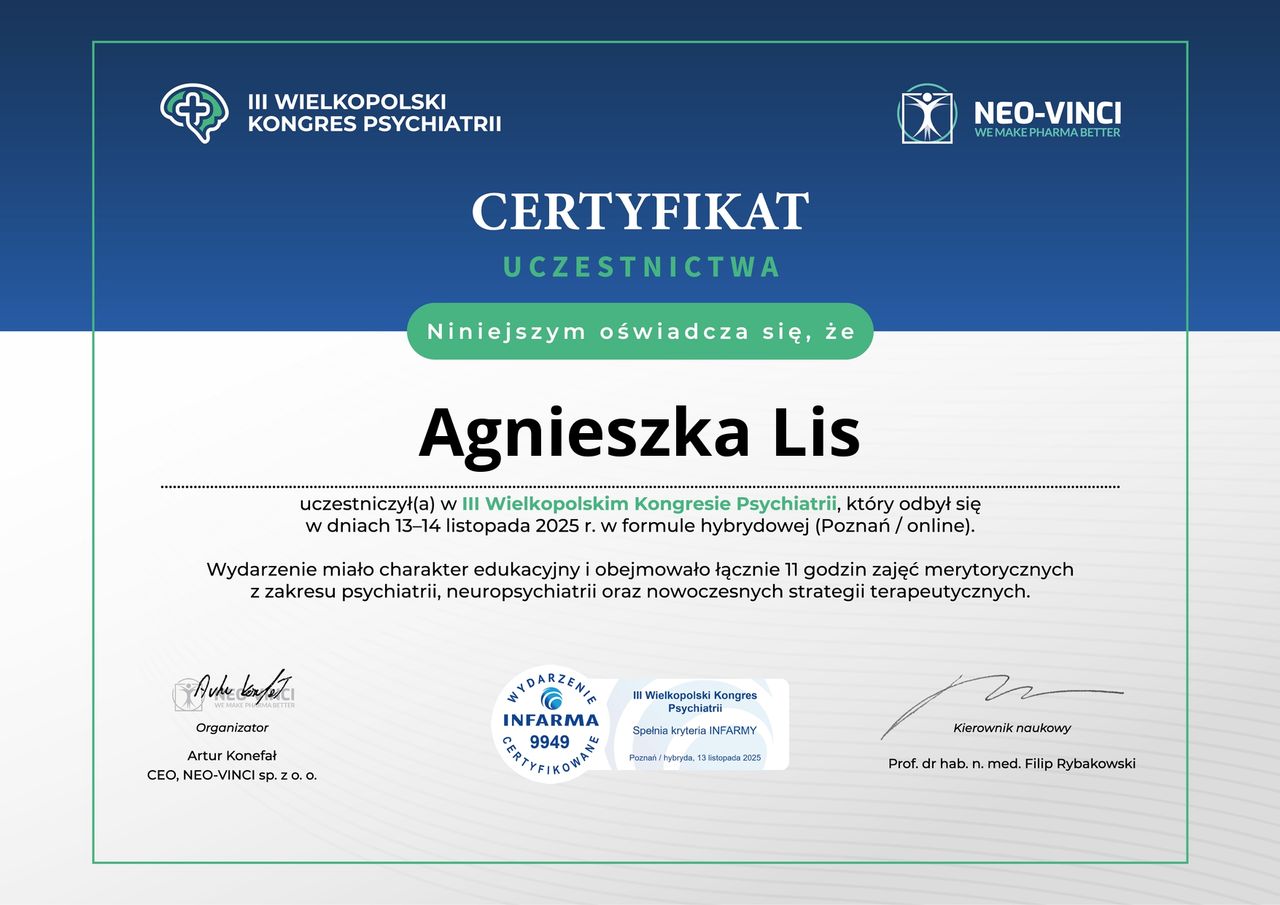
Task: Click the 'Spełnia kryteria INFARMY' text
Action: coord(695,731)
